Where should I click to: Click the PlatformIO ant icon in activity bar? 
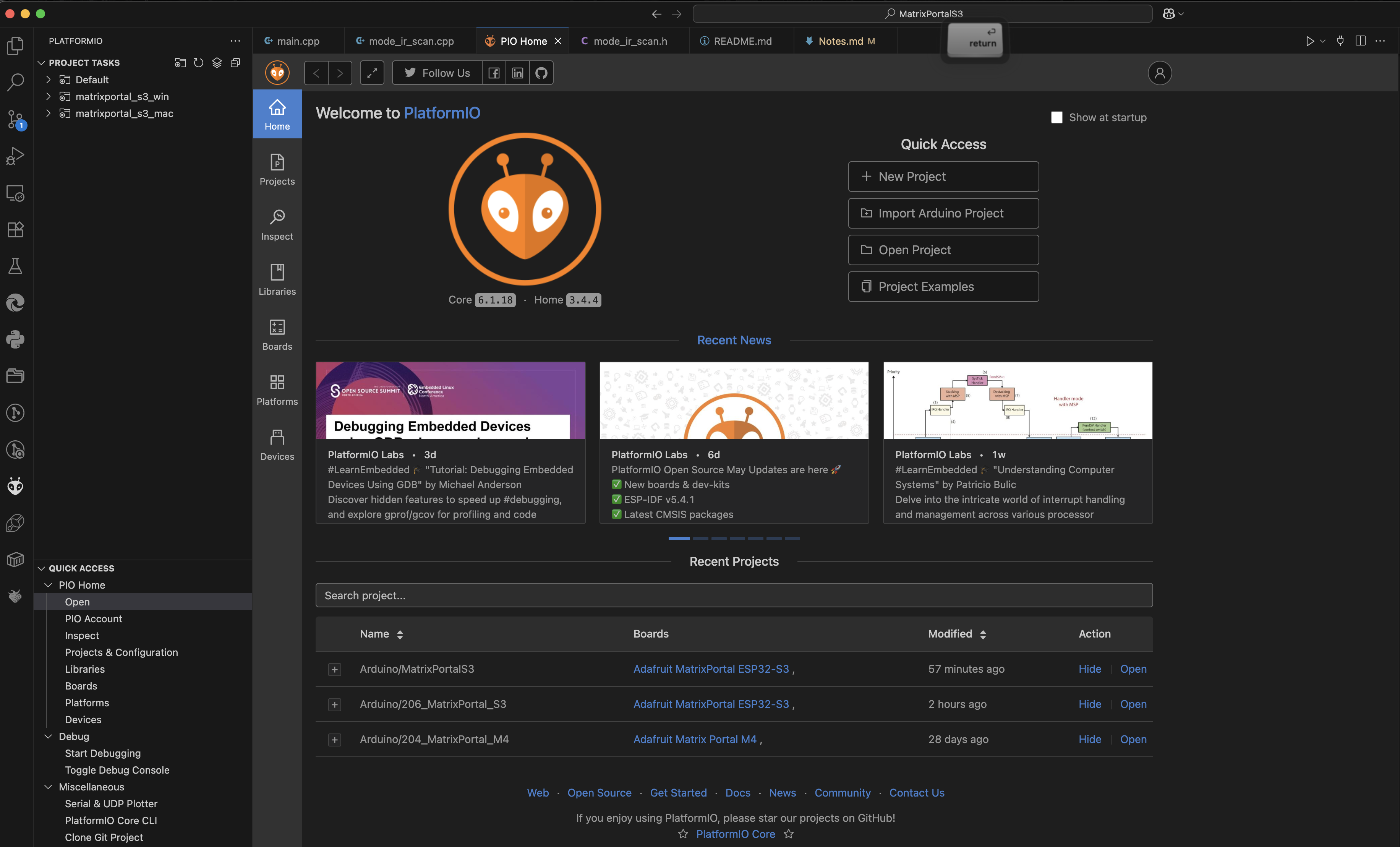[x=15, y=486]
